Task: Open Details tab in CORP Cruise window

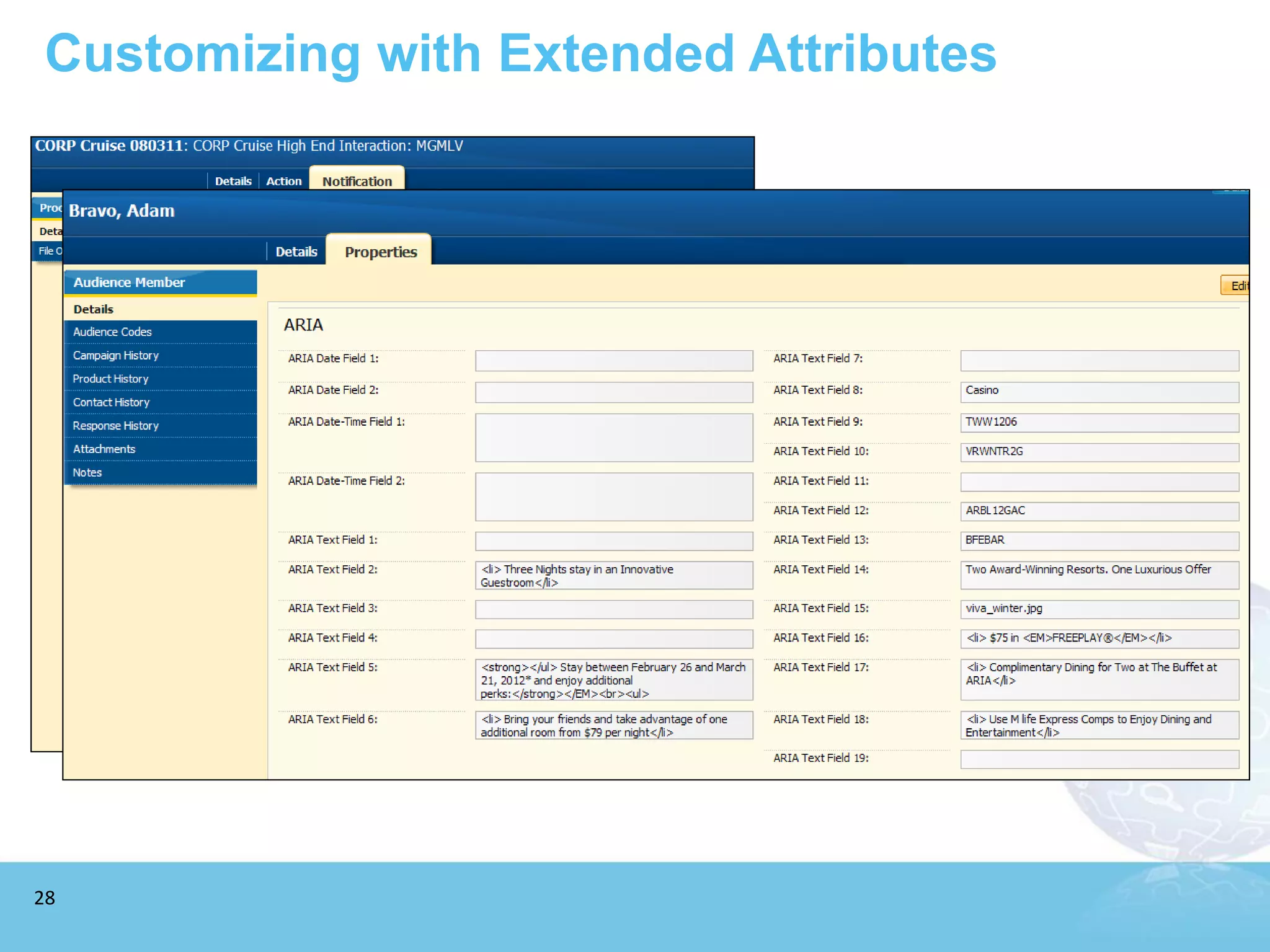Action: [233, 181]
